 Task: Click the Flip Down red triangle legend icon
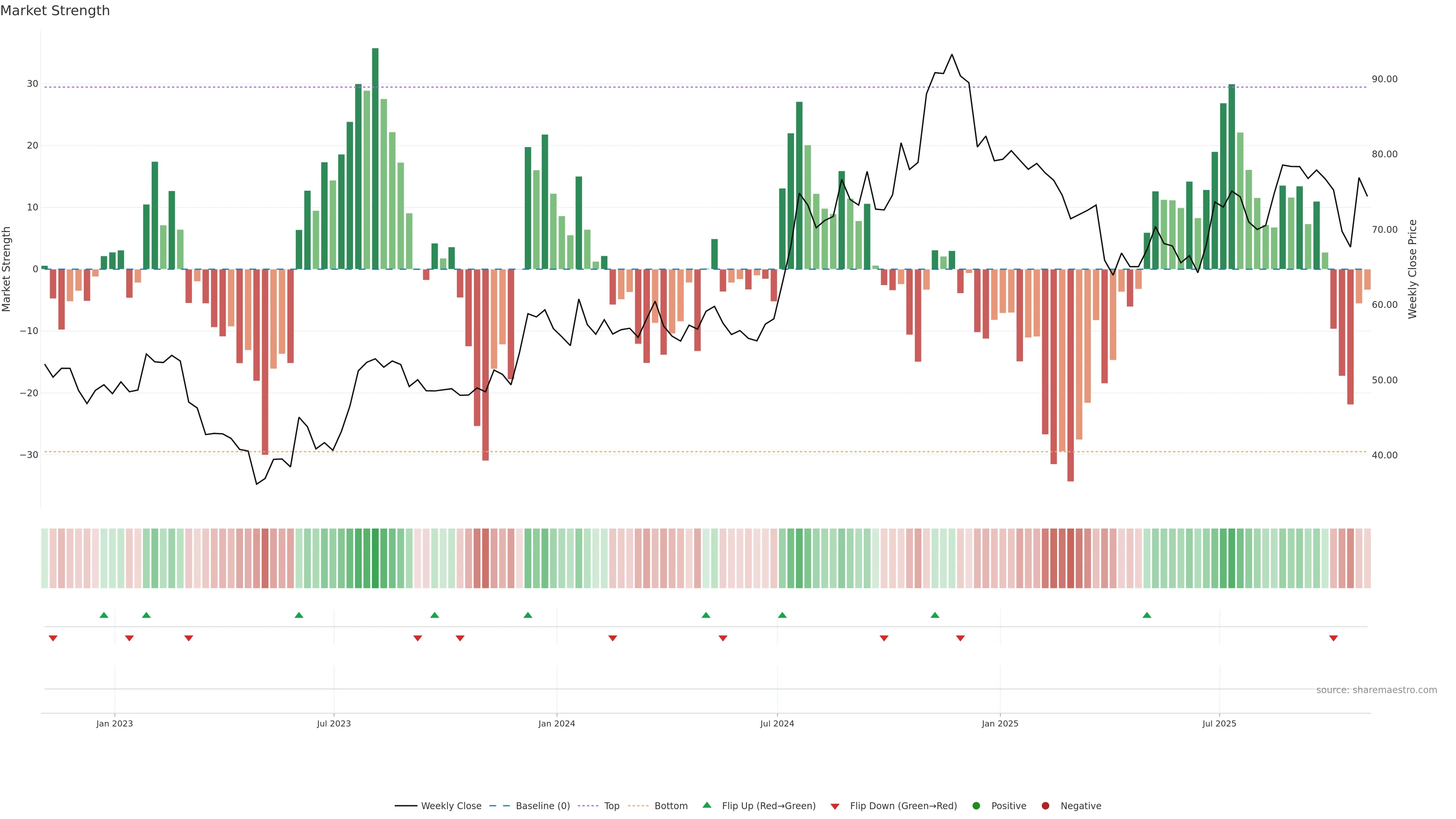pos(835,806)
